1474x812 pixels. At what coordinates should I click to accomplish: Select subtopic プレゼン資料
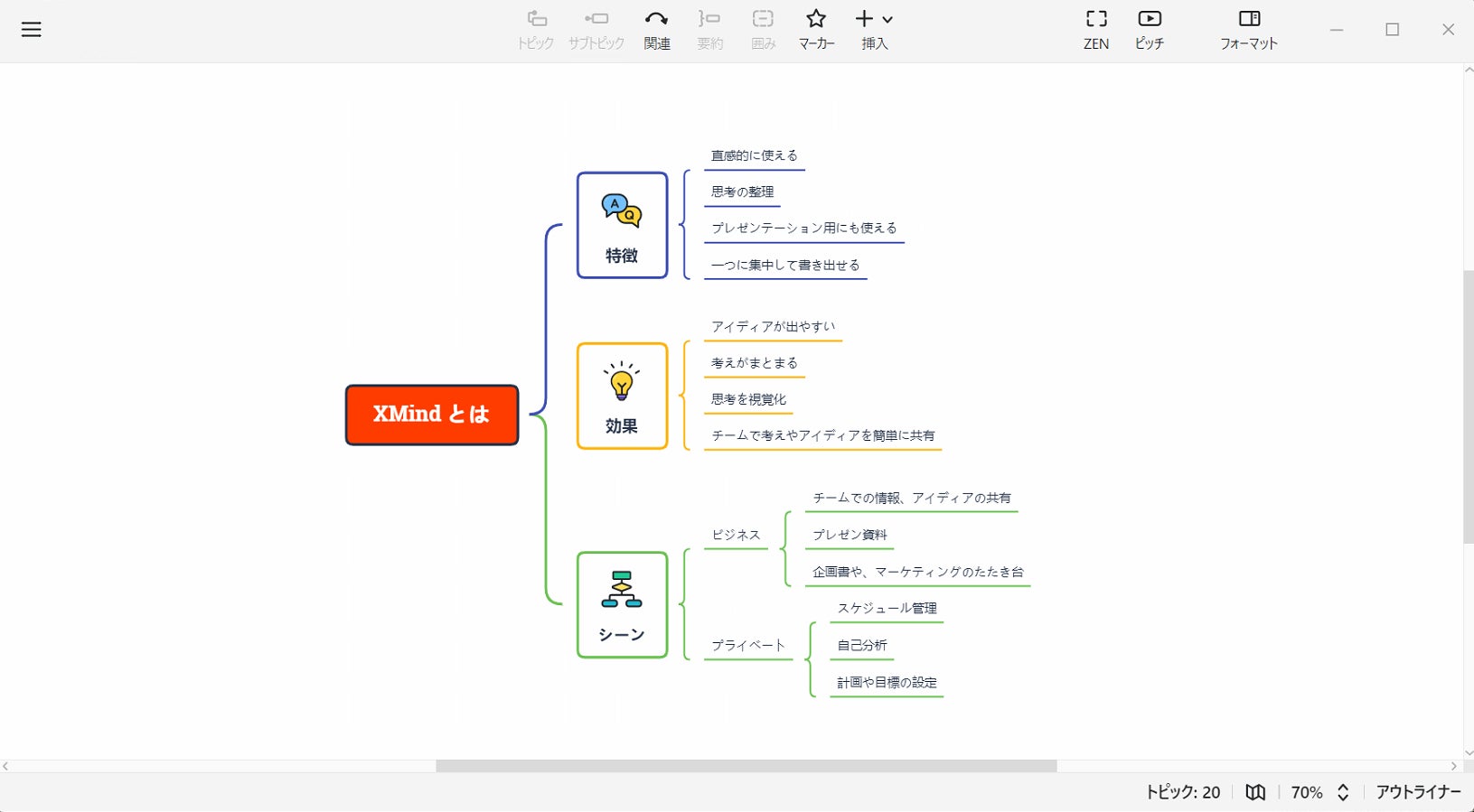click(850, 535)
